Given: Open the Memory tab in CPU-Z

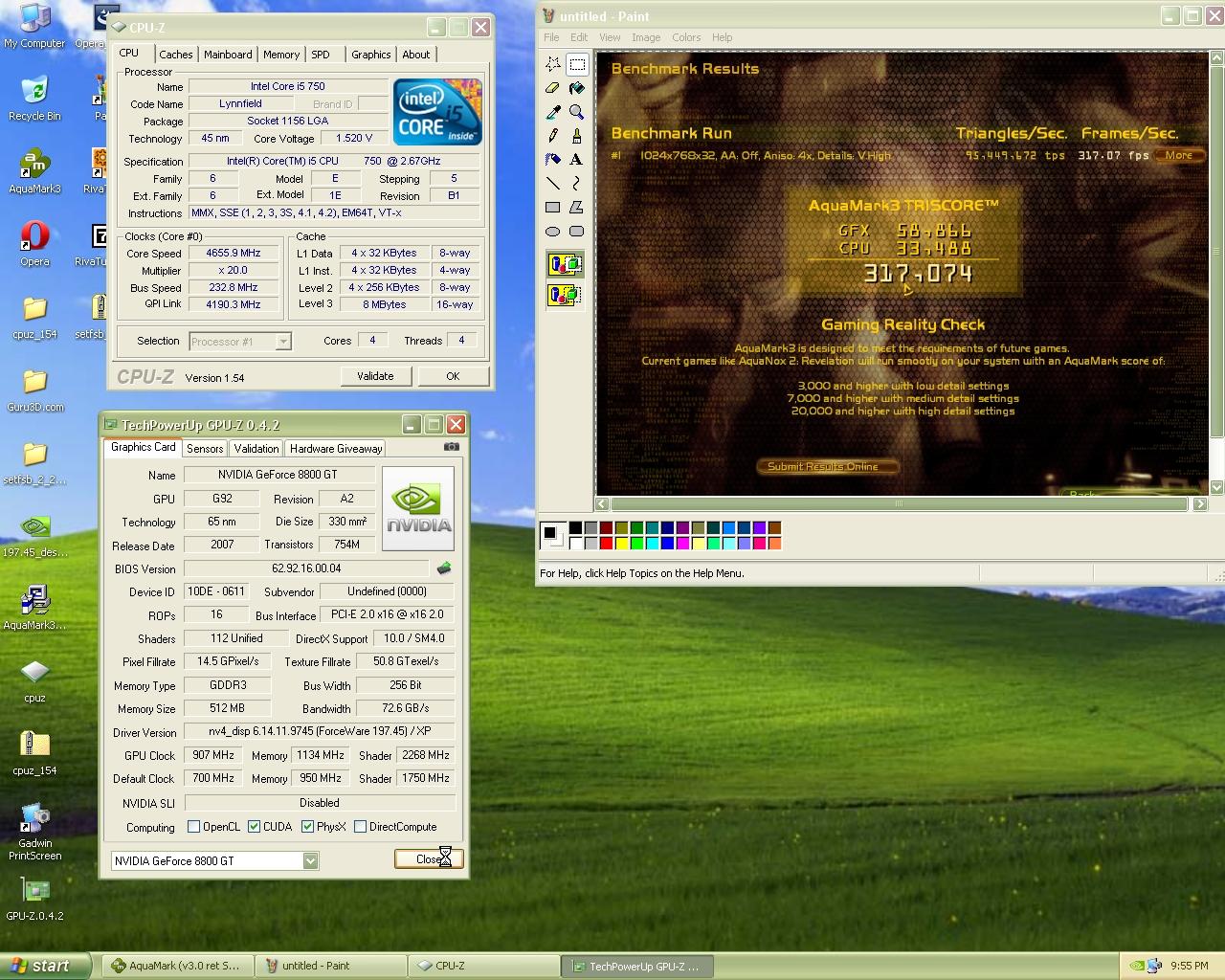Looking at the screenshot, I should [x=281, y=55].
